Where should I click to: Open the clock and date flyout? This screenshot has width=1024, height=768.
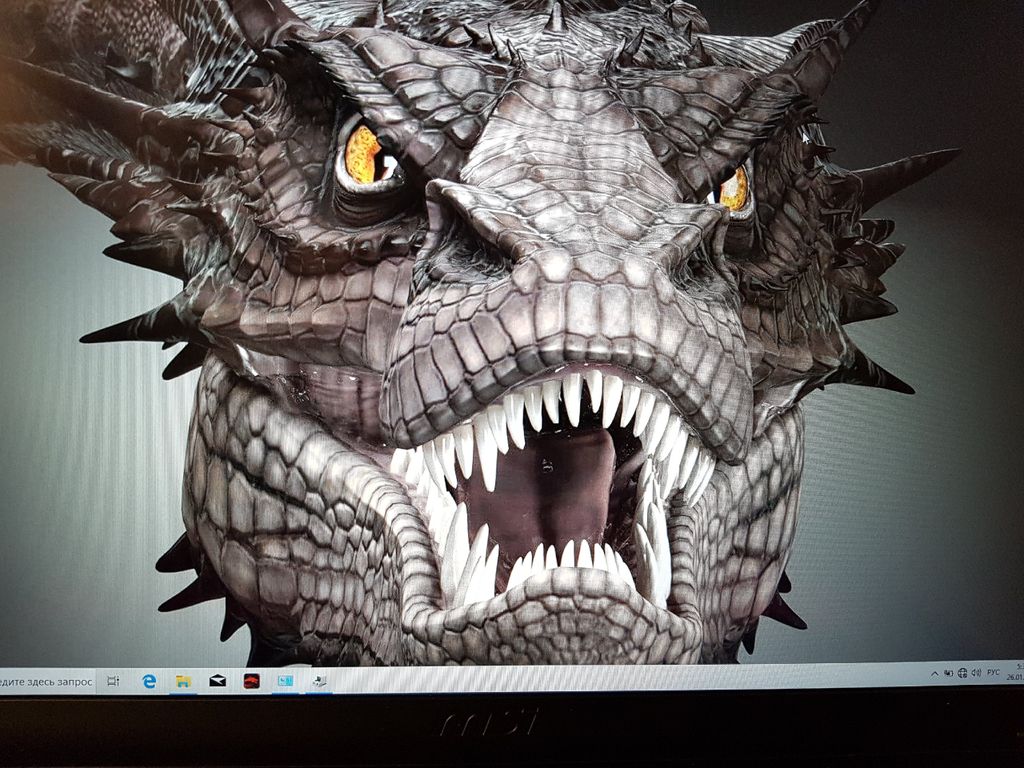[1015, 672]
